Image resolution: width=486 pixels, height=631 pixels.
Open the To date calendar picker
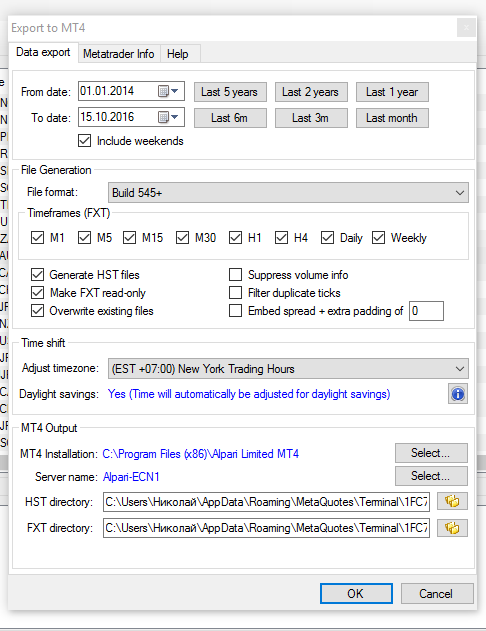[x=168, y=117]
